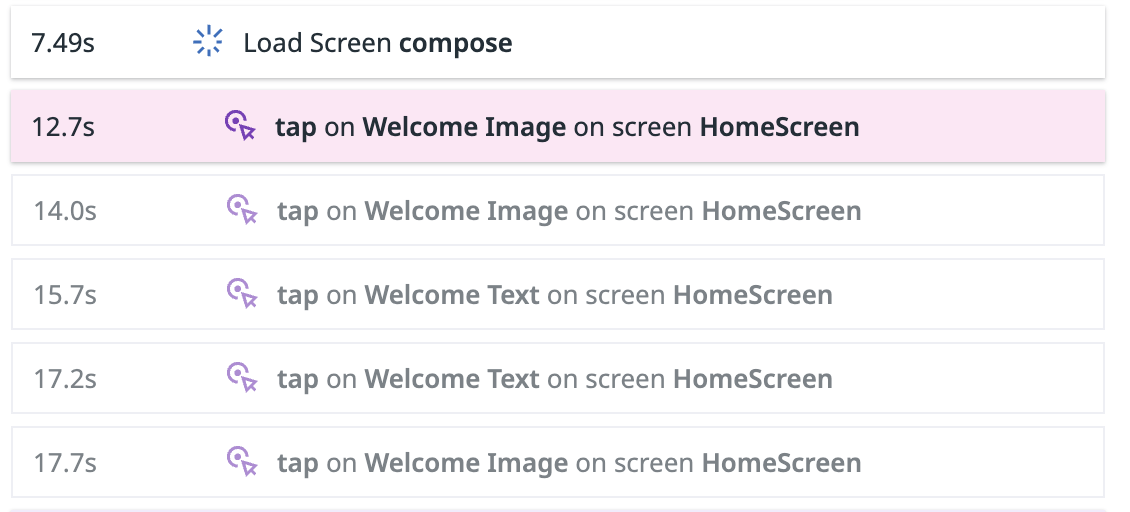The image size is (1130, 512).
Task: Click the Welcome Text label in the 17.2s row
Action: click(452, 379)
